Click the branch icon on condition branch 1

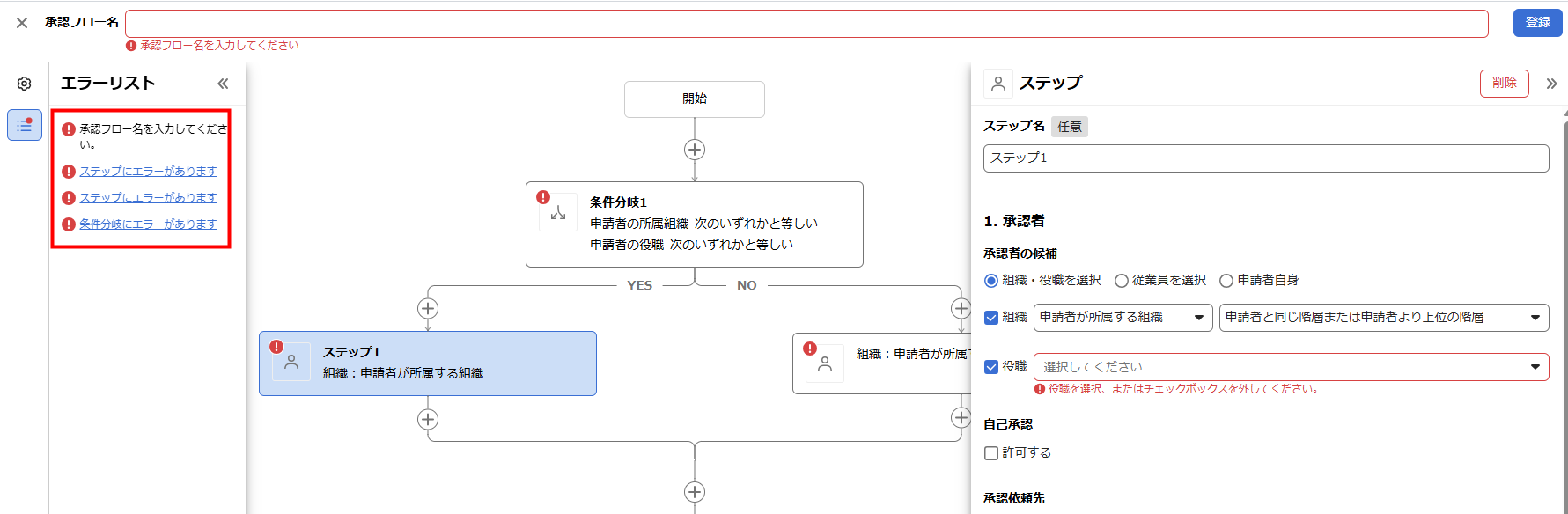[x=558, y=213]
